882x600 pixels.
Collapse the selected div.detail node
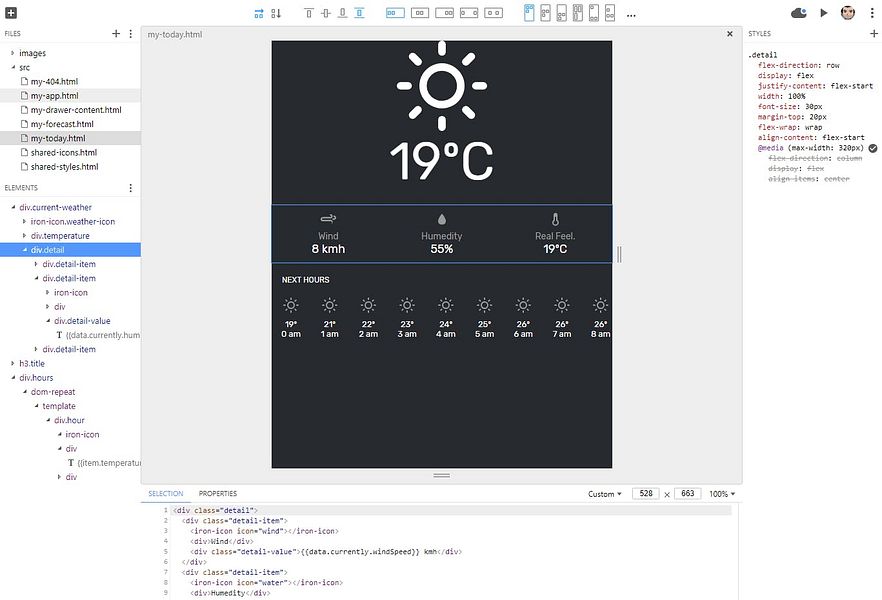pos(24,250)
